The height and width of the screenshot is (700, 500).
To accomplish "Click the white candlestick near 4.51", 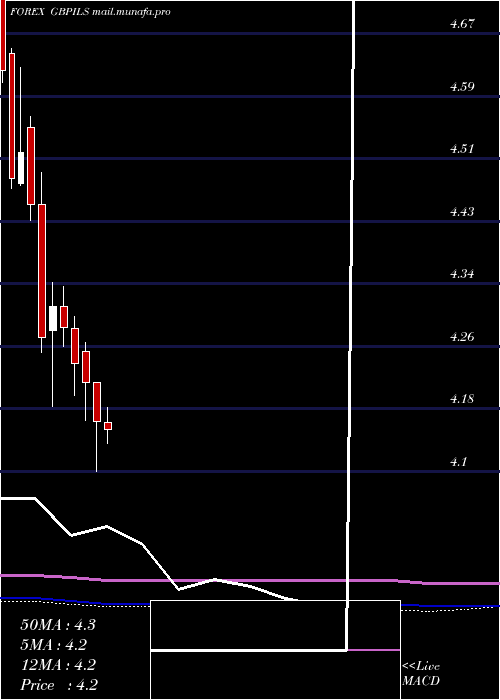I will [21, 168].
